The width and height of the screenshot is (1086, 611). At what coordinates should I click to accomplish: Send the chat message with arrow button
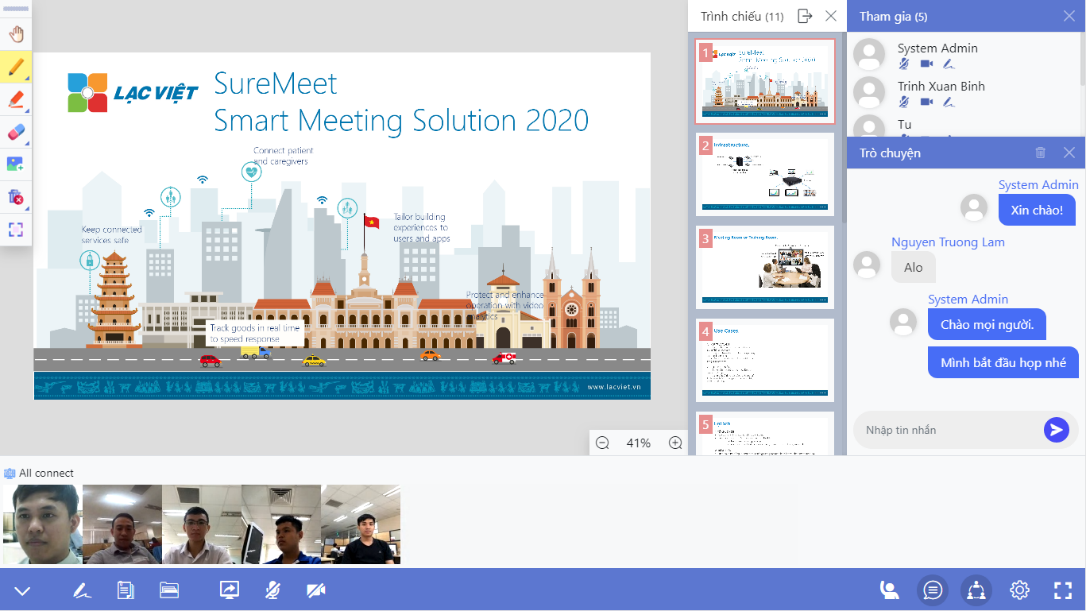pos(1056,430)
